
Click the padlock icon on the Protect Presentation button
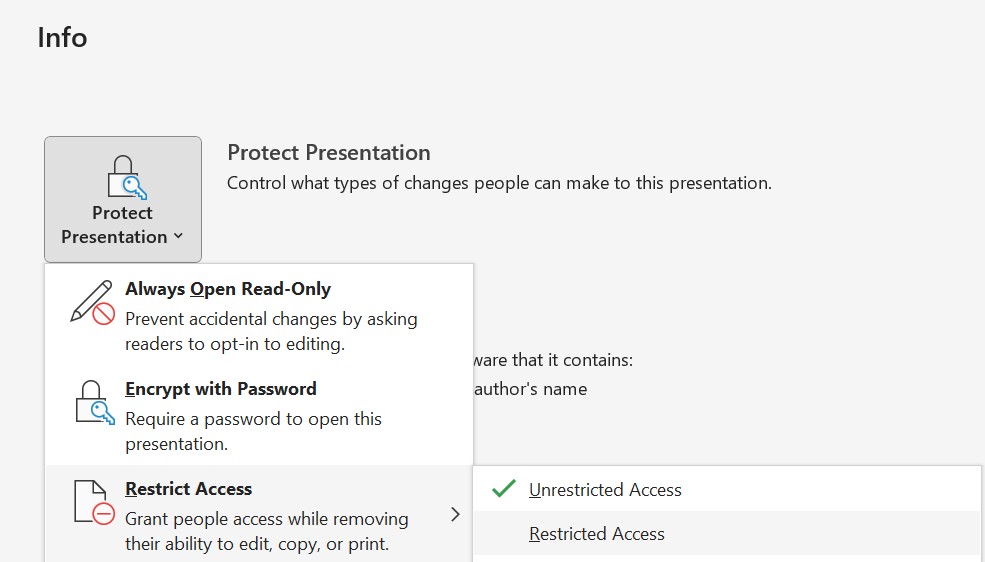(127, 178)
